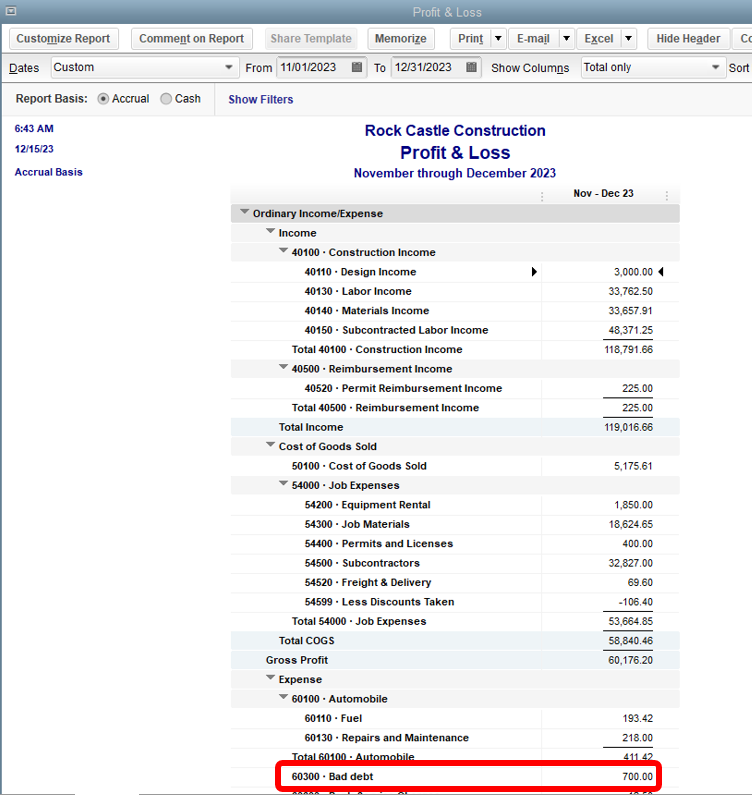The image size is (752, 795).
Task: Select the -106.40 Less Discounts Taken amount
Action: pyautogui.click(x=635, y=602)
